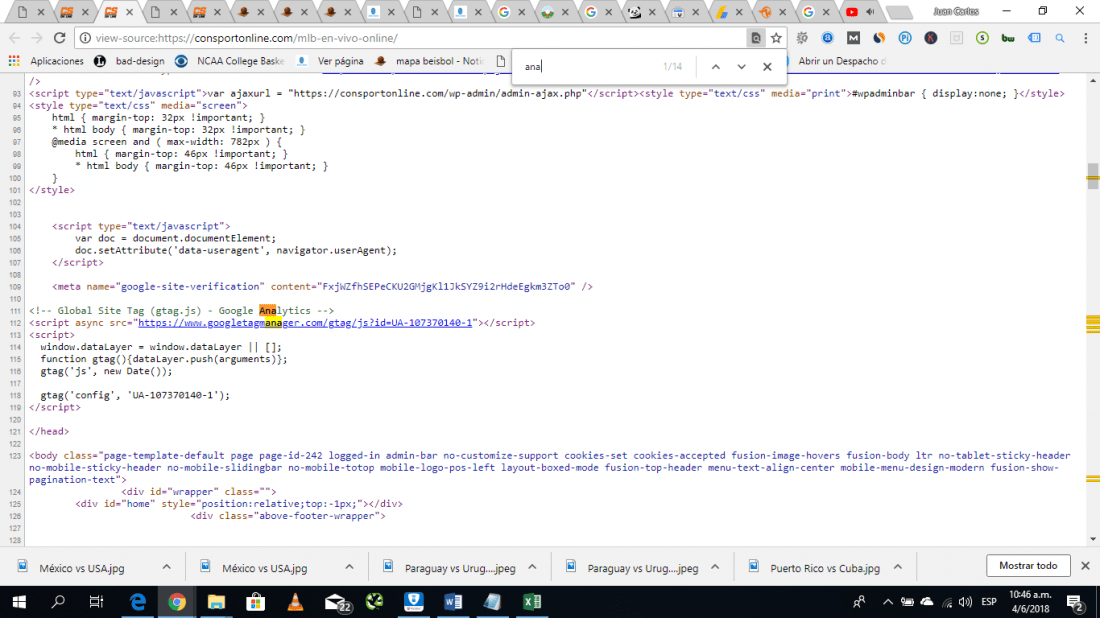
Task: Open the Ver página bookmark
Action: (x=330, y=61)
